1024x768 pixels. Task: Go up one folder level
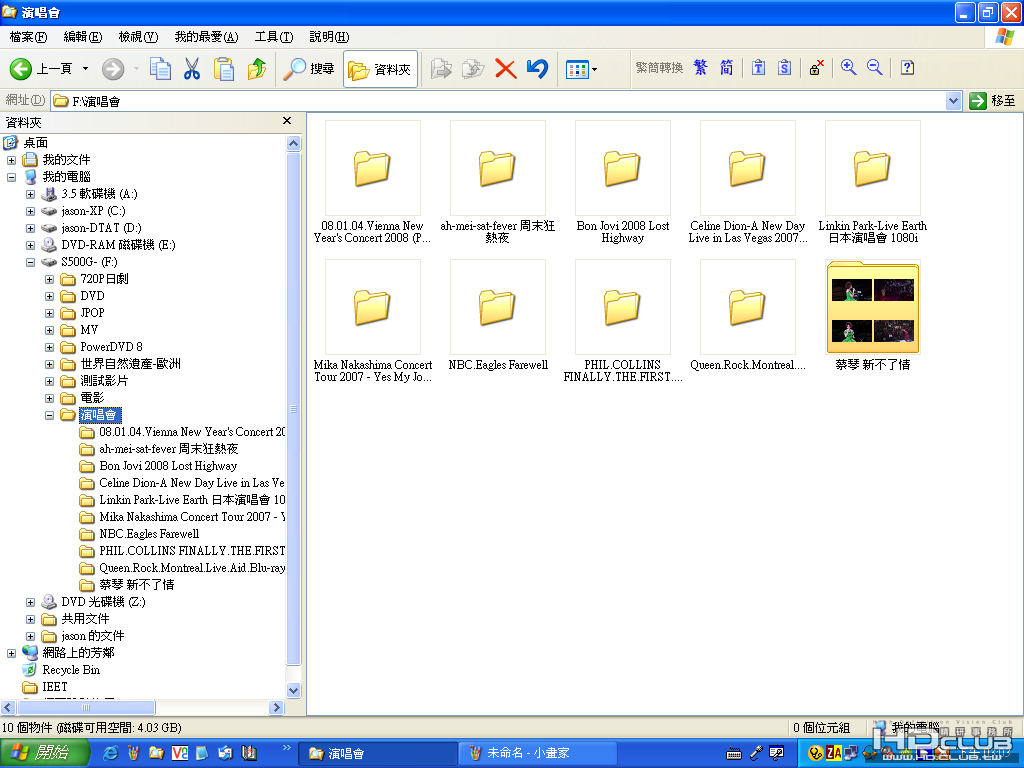pos(257,69)
